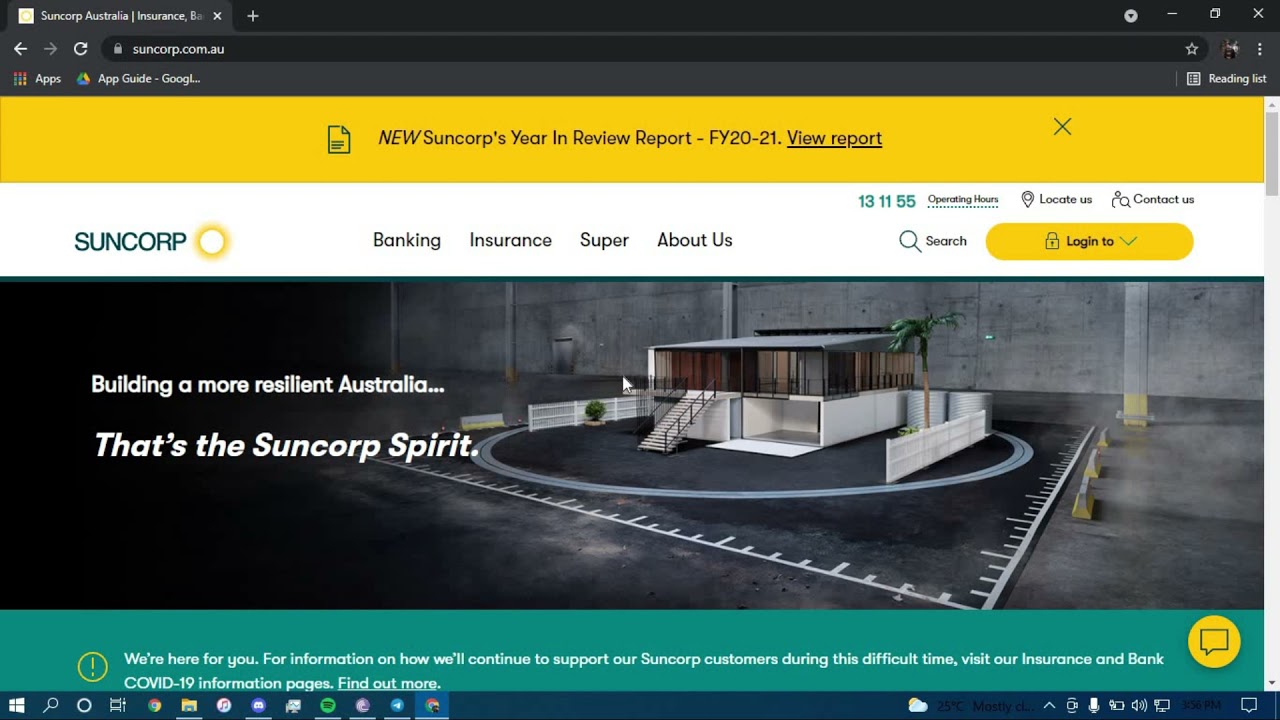Click the report document icon in banner
This screenshot has height=720, width=1280.
click(x=340, y=139)
